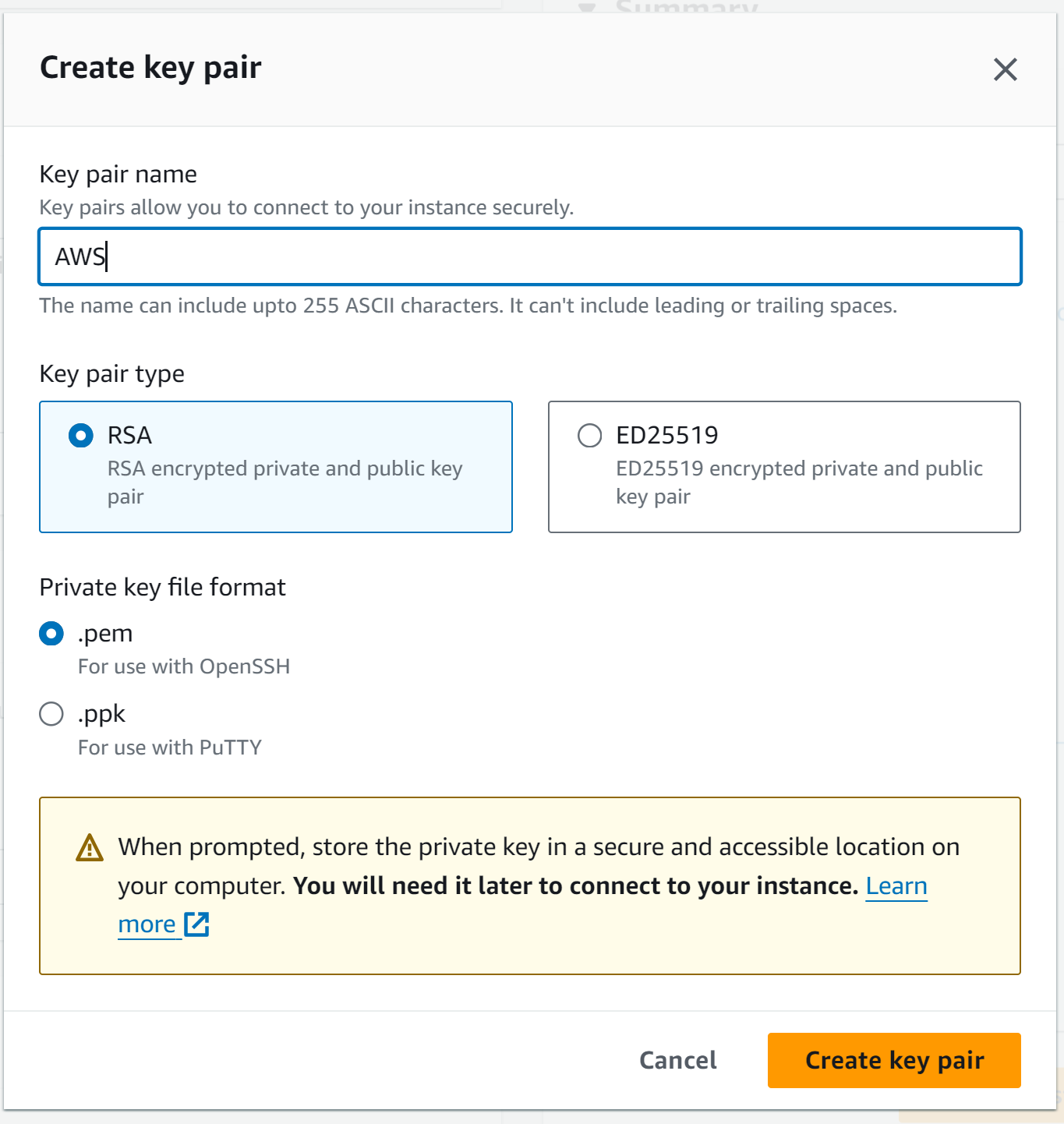Click the key pair name field containing AWS
The image size is (1064, 1124).
530,256
